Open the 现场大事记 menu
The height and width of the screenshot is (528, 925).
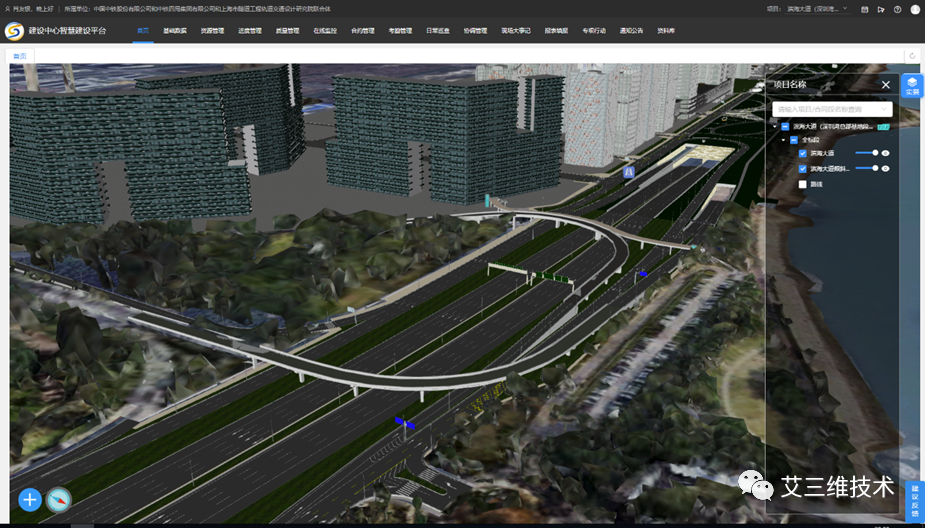tap(516, 31)
